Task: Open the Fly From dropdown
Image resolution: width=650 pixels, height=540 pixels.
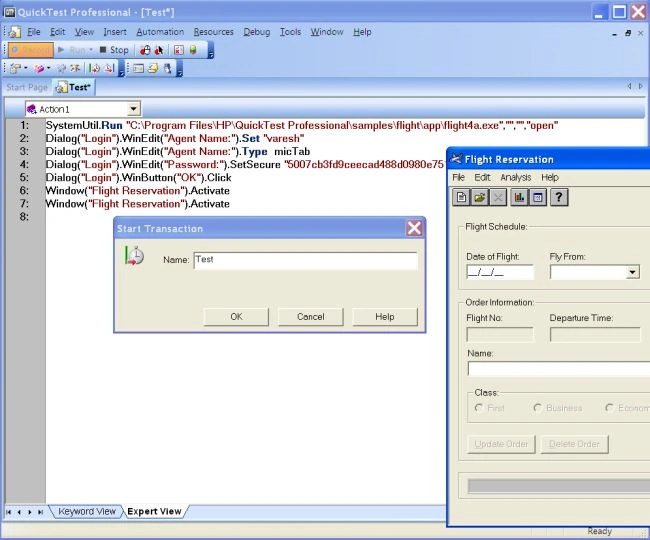Action: pyautogui.click(x=632, y=272)
